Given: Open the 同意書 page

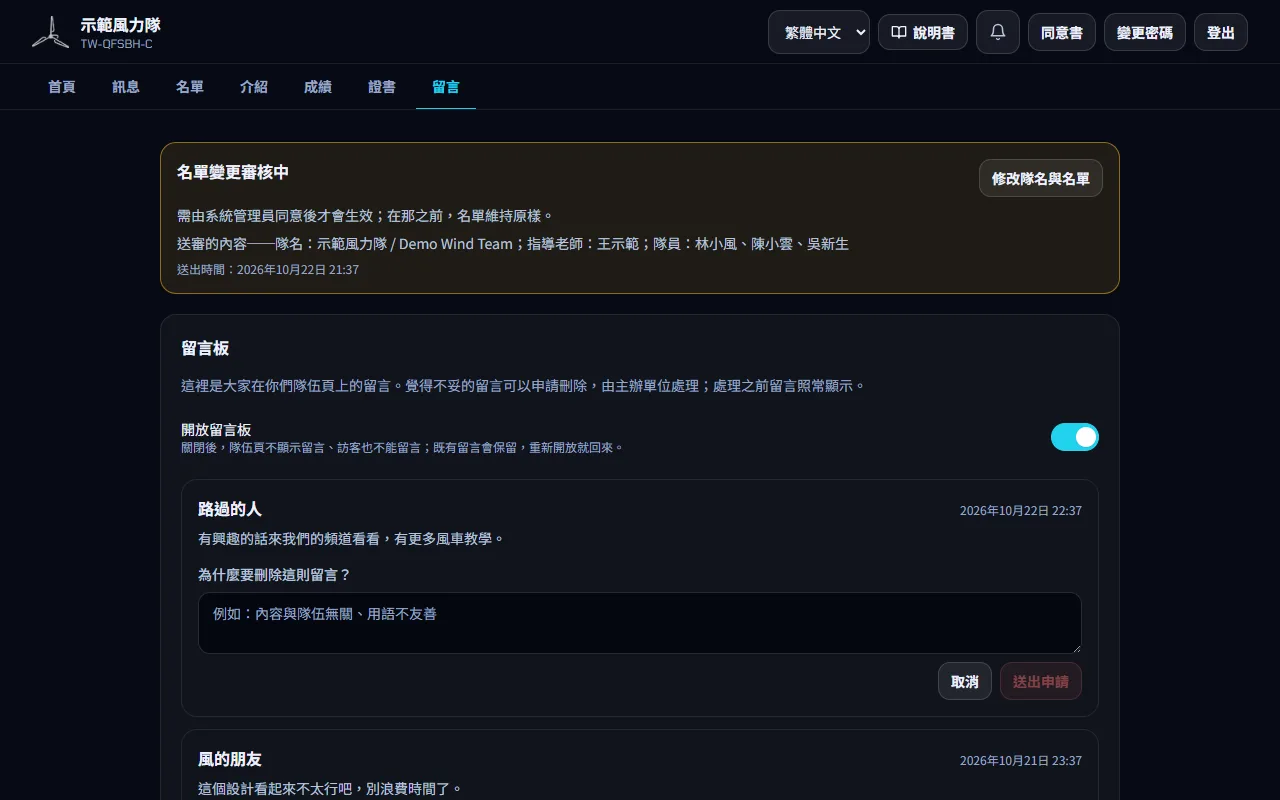Looking at the screenshot, I should (x=1062, y=32).
